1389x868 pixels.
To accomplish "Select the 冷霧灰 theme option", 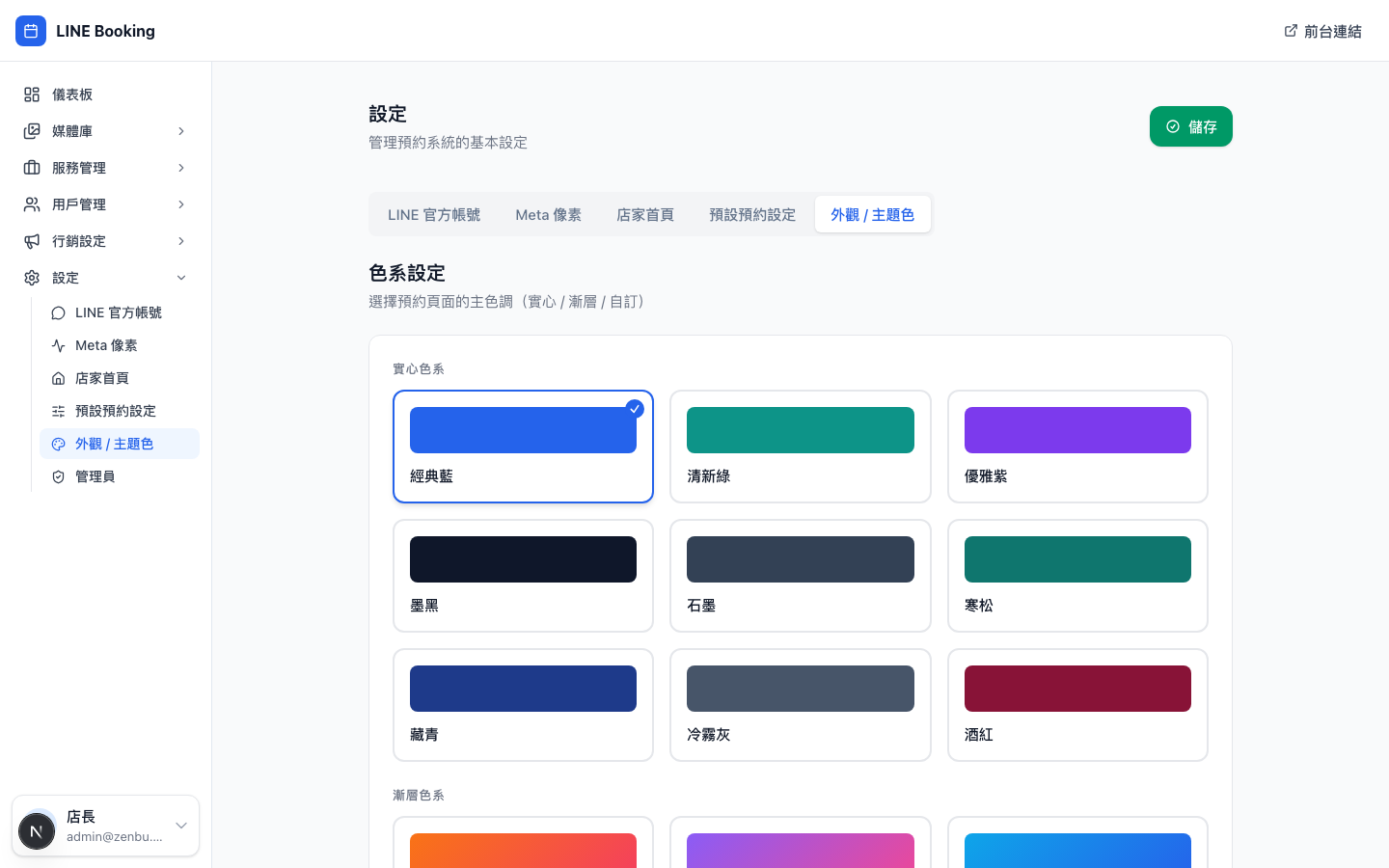I will [801, 704].
